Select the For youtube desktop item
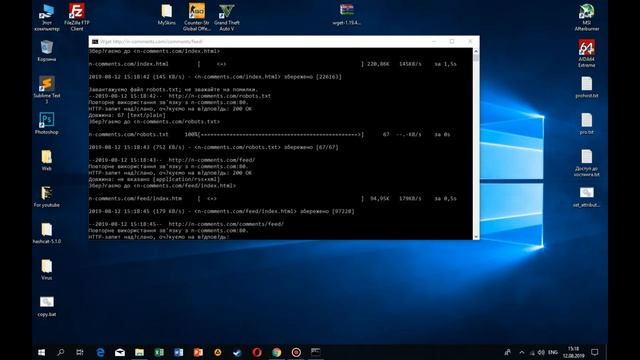This screenshot has height=360, width=640. pyautogui.click(x=47, y=196)
